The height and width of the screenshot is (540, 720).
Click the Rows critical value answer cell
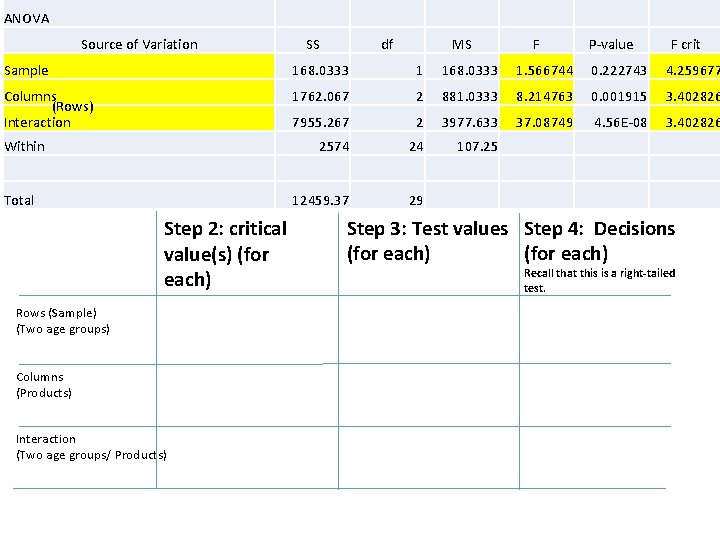click(248, 330)
